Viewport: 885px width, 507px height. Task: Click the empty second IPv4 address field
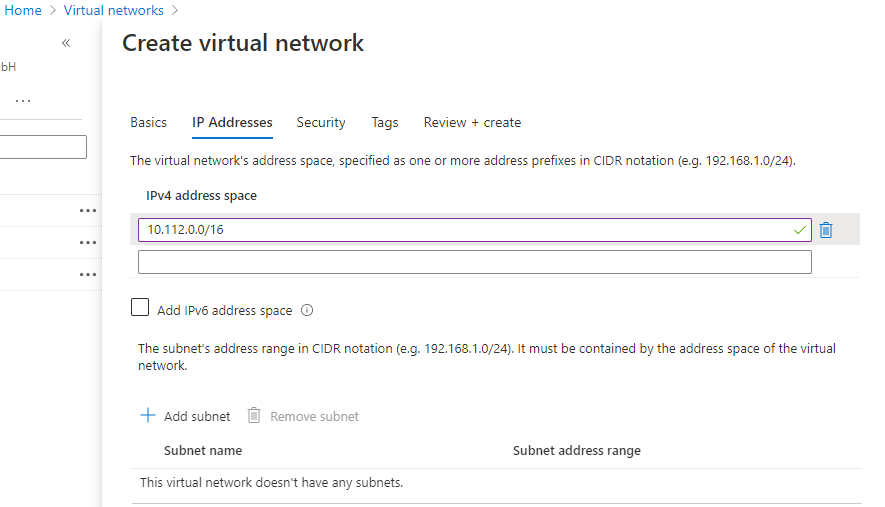click(x=475, y=262)
